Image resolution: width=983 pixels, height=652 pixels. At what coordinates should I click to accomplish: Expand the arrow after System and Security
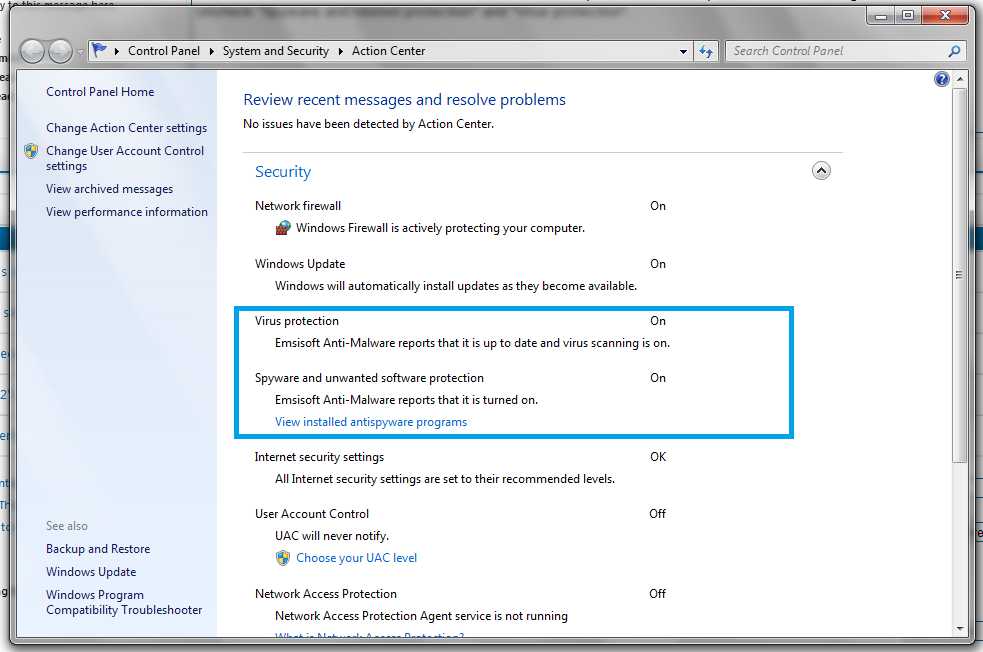[x=340, y=51]
